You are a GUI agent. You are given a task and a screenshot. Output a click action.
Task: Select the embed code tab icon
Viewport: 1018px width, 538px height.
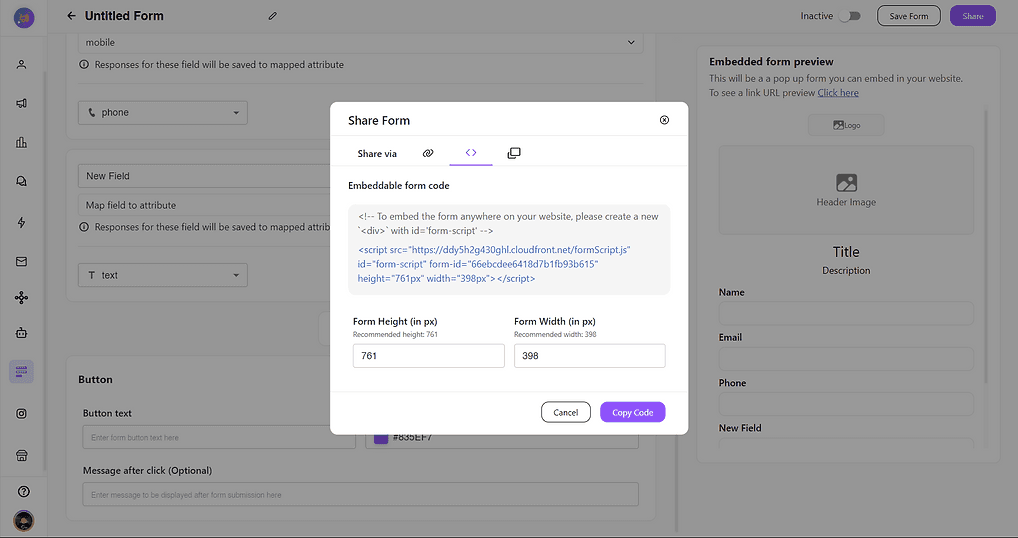[x=471, y=153]
